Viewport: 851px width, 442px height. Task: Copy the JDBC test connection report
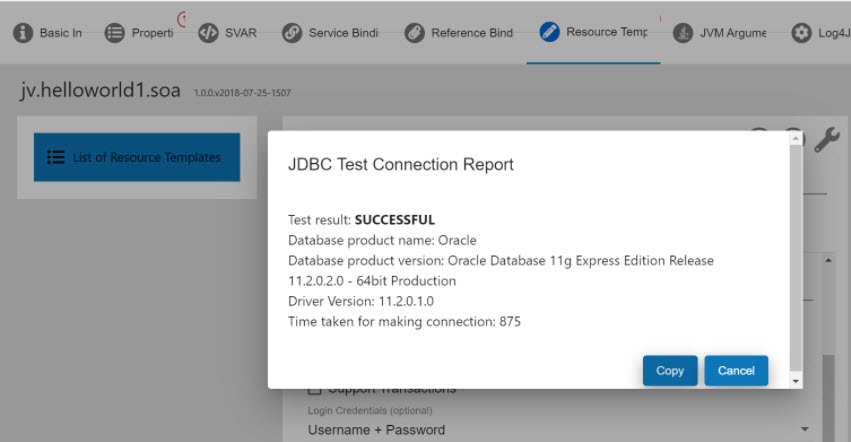tap(669, 370)
